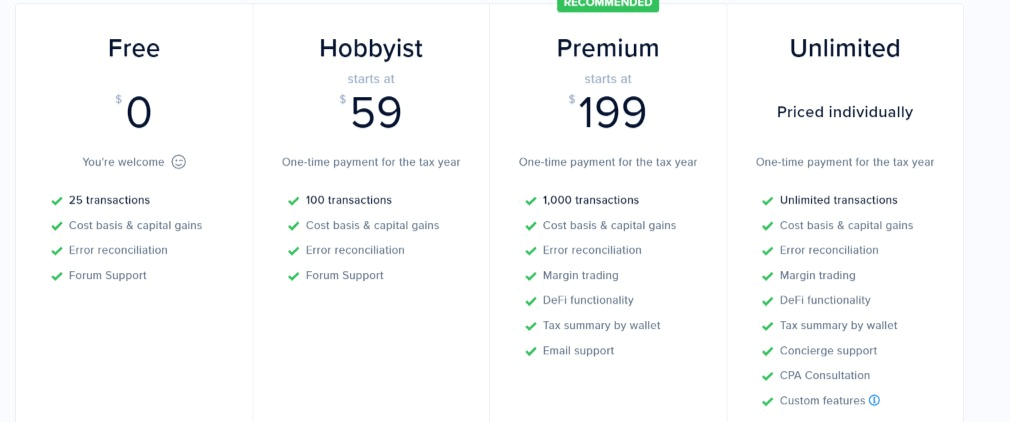
Task: Select the Premium plan heading
Action: click(608, 48)
